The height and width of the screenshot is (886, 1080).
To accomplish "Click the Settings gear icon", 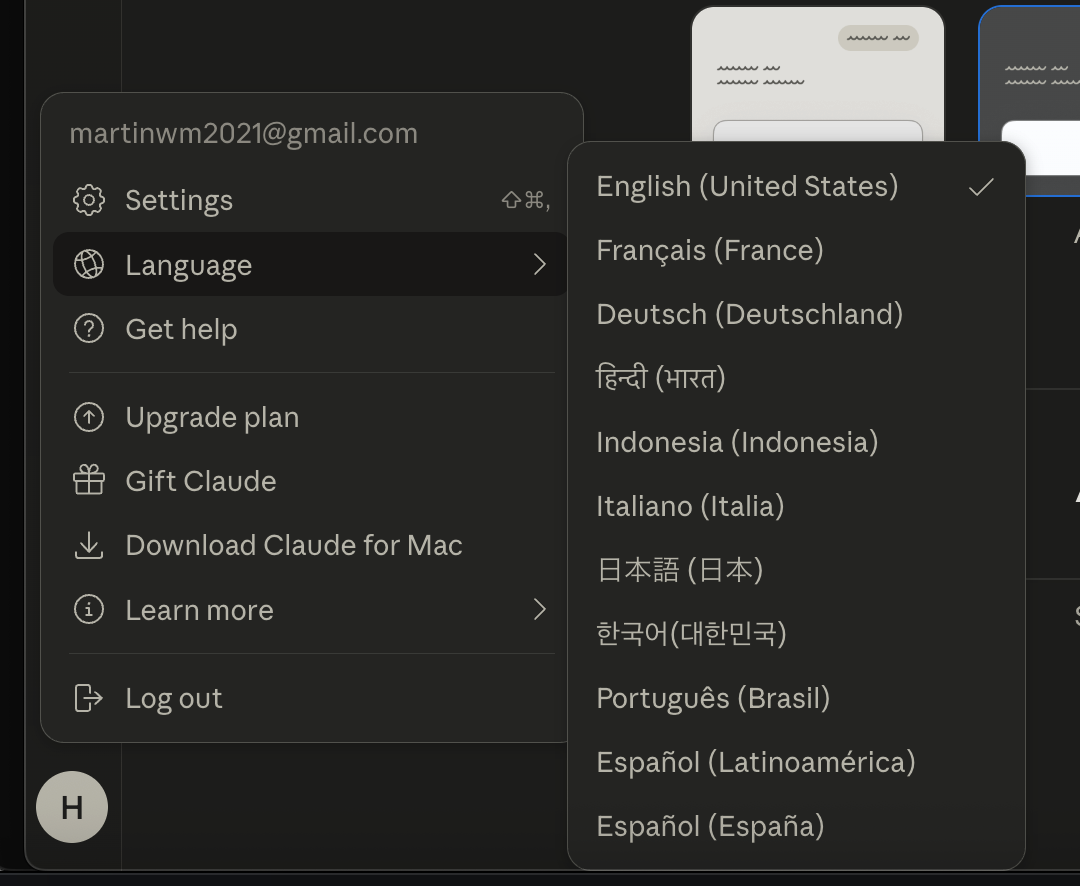I will [x=89, y=200].
